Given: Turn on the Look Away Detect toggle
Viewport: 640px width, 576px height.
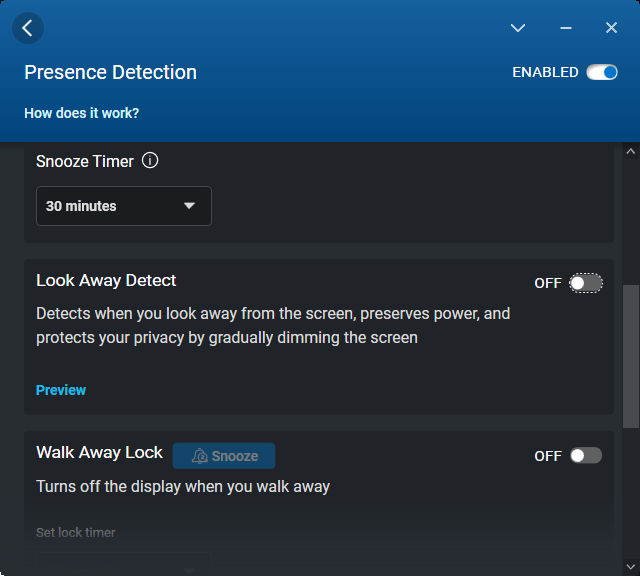Looking at the screenshot, I should click(x=586, y=283).
